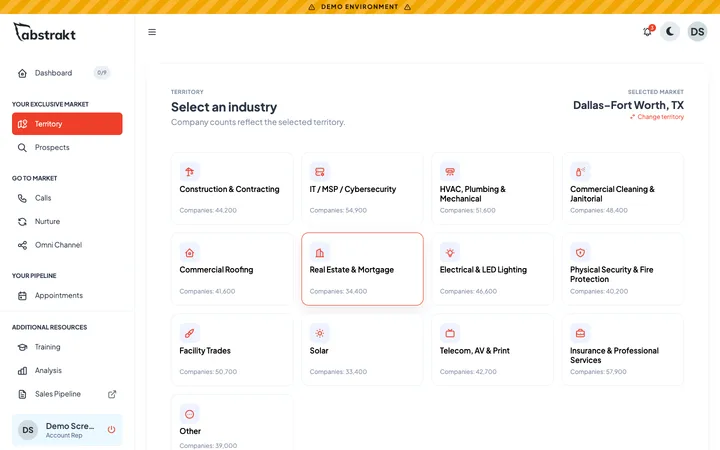Open the Analysis menu item
Viewport: 720px width, 450px height.
67,370
